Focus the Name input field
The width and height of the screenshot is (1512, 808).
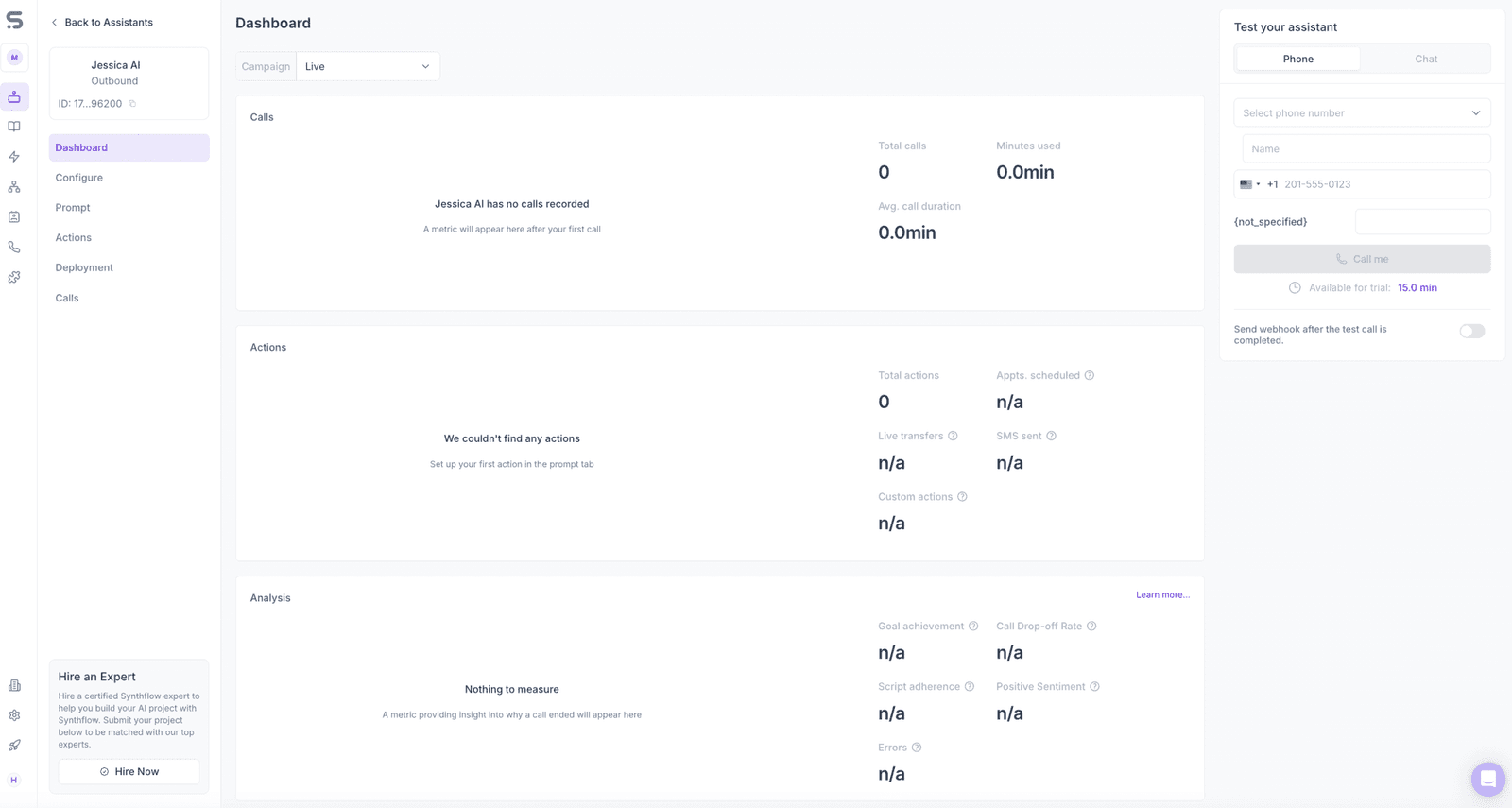[1366, 148]
